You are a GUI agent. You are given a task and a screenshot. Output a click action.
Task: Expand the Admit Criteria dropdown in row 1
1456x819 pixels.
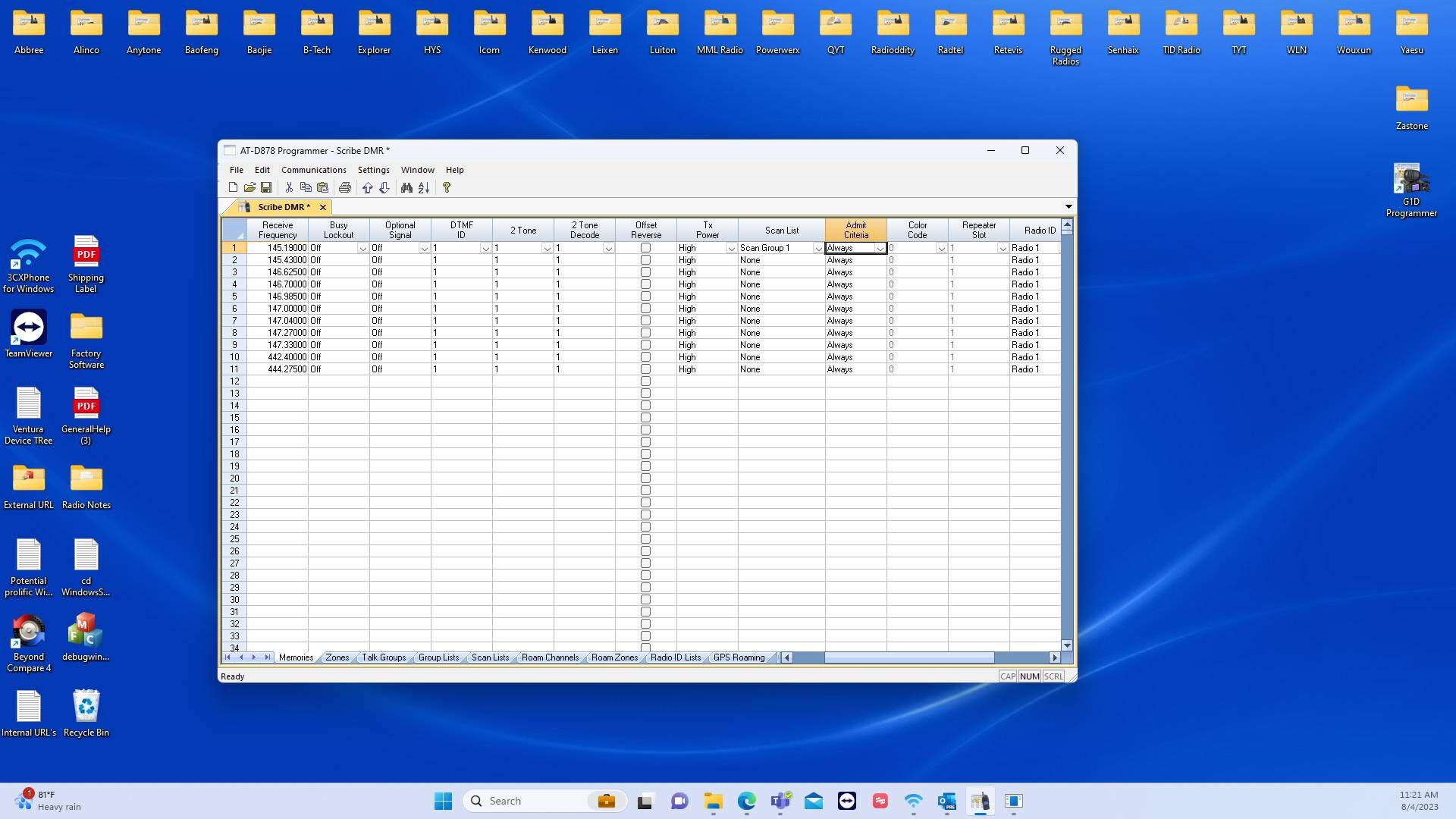click(x=880, y=249)
